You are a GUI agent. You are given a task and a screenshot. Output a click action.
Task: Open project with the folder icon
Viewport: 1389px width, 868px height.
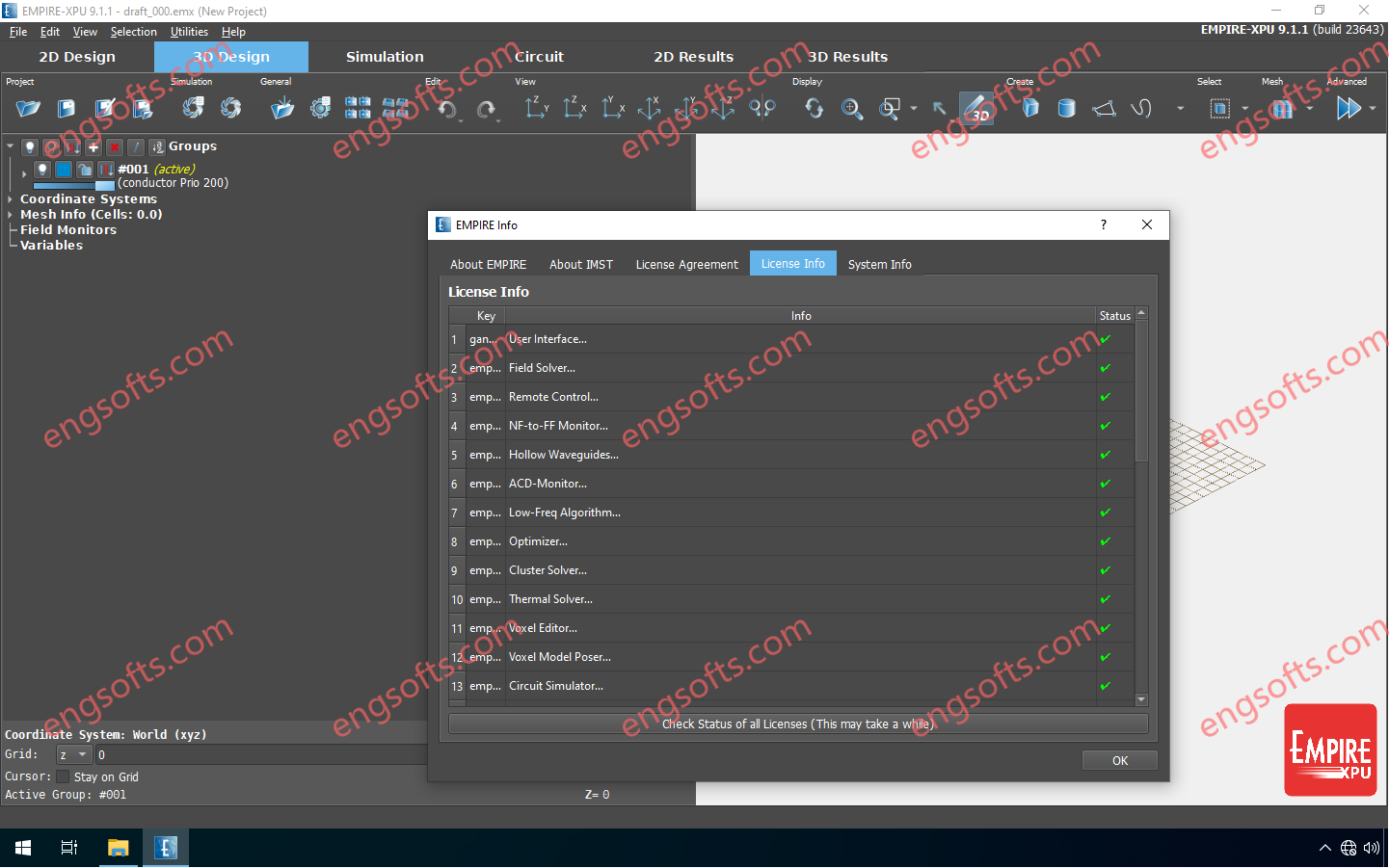coord(28,109)
